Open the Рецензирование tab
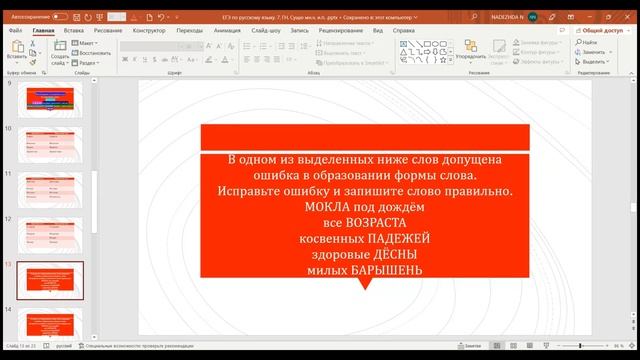640x360 pixels. tap(340, 31)
